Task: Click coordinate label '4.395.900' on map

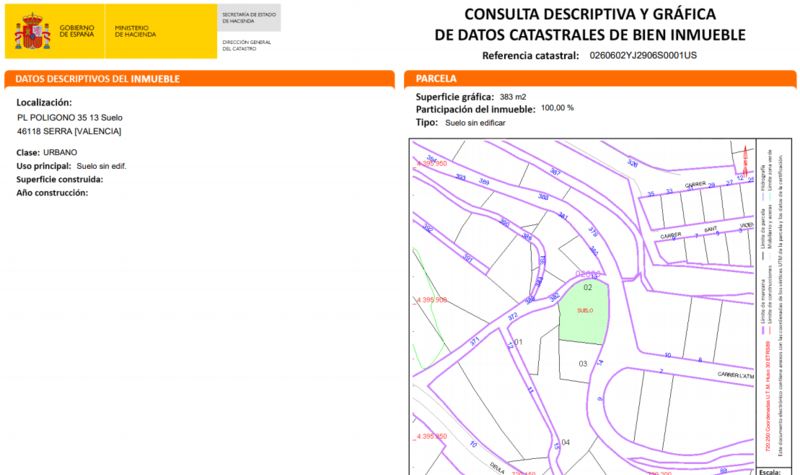Action: tap(432, 300)
